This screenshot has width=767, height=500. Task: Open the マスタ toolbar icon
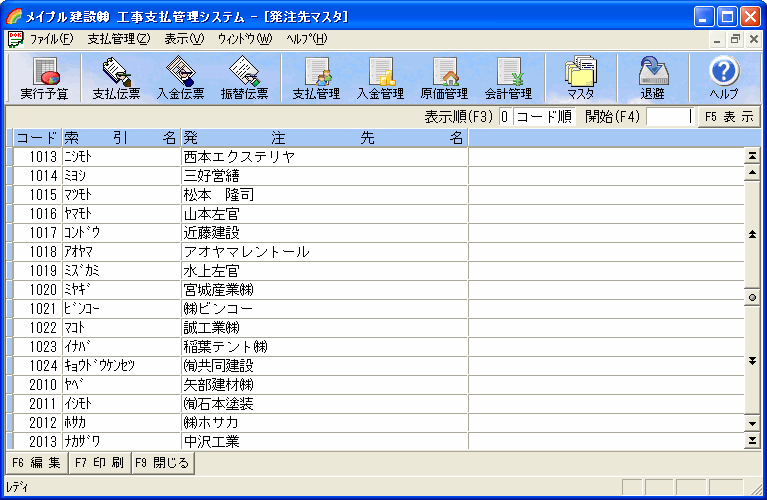coord(580,78)
